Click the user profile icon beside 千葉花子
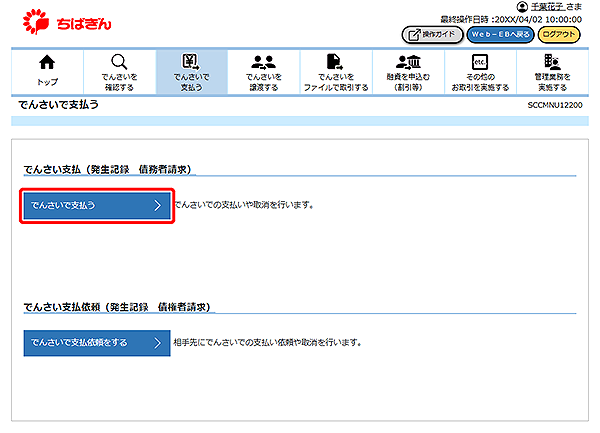Viewport: 600px width, 433px height. [521, 7]
